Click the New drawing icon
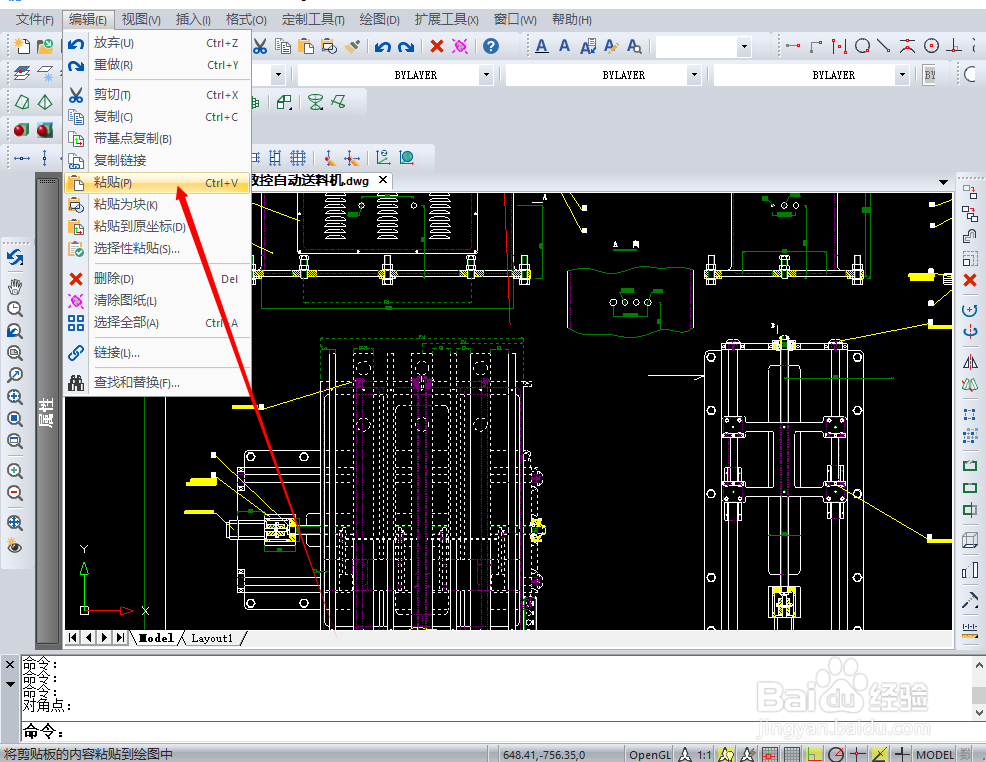This screenshot has height=762, width=986. (x=22, y=46)
